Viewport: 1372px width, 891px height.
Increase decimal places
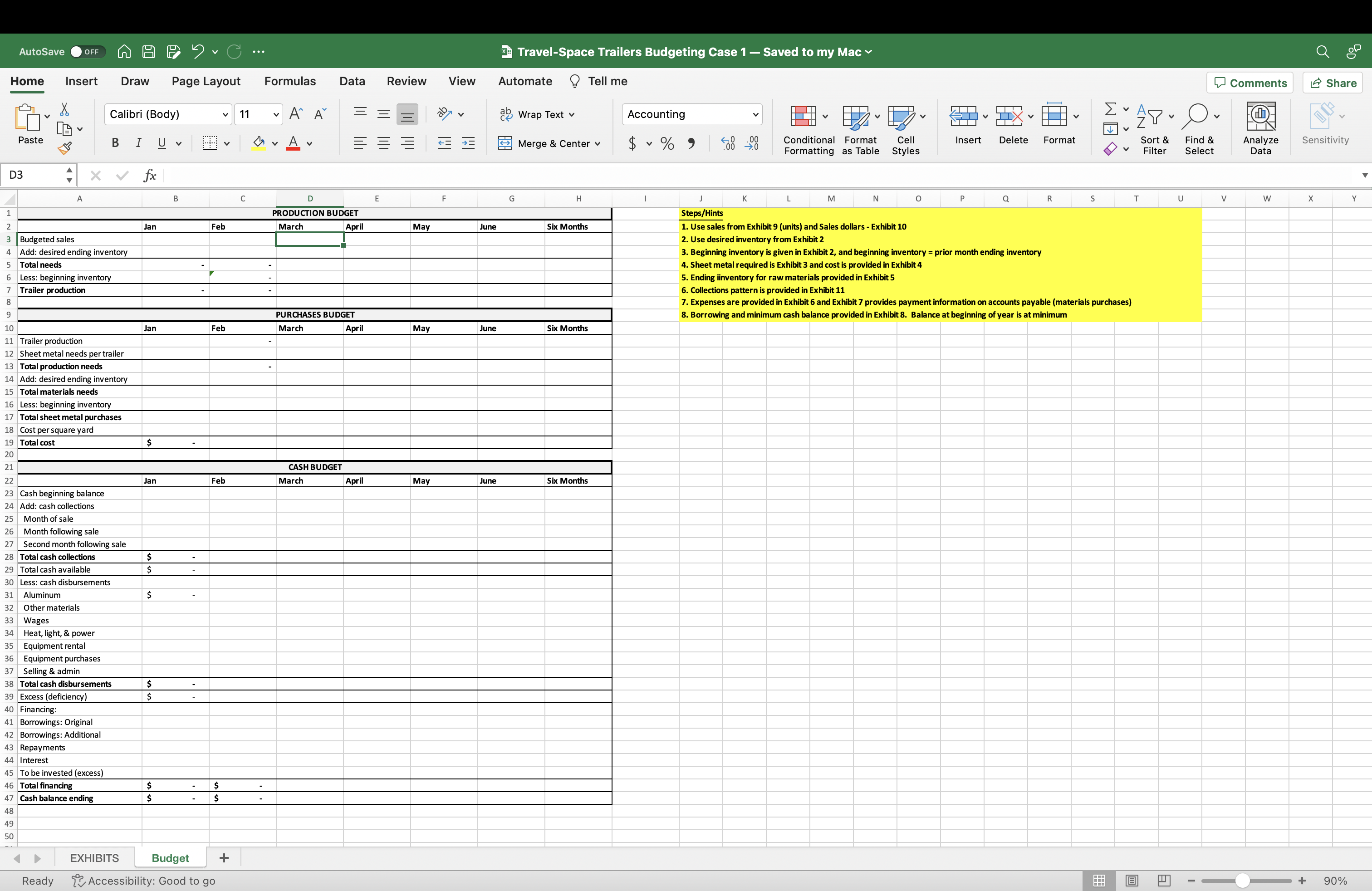point(728,143)
